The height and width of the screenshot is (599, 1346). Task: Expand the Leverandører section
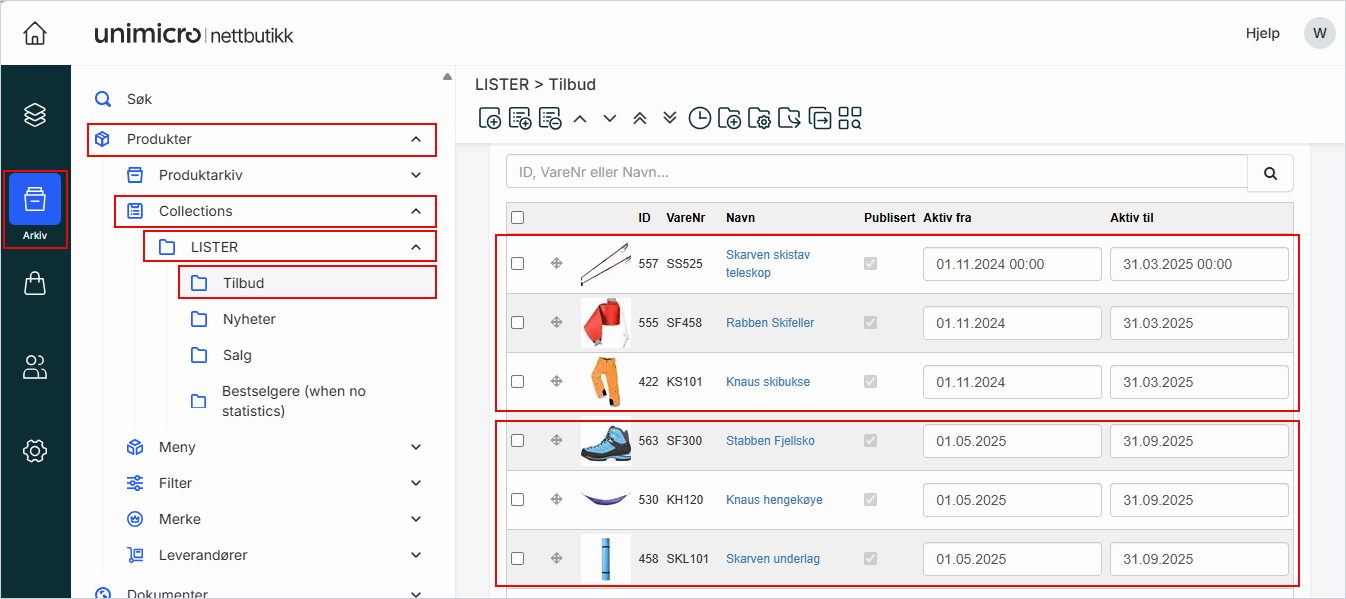[x=416, y=555]
